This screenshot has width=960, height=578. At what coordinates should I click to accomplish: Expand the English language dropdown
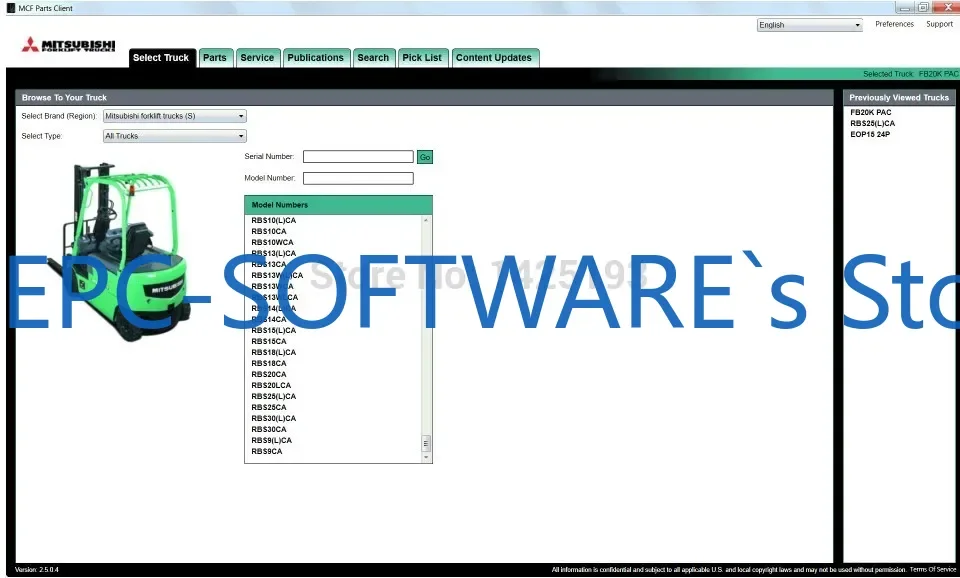coord(809,25)
